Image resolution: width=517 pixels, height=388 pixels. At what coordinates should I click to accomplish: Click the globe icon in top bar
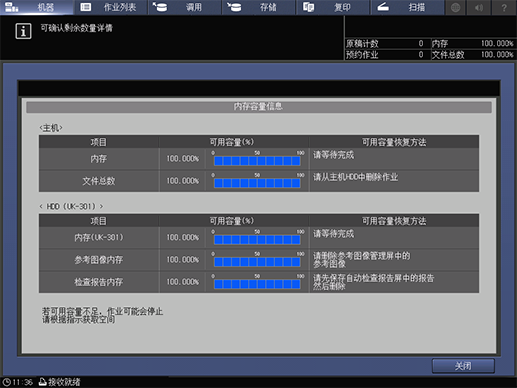pos(456,7)
